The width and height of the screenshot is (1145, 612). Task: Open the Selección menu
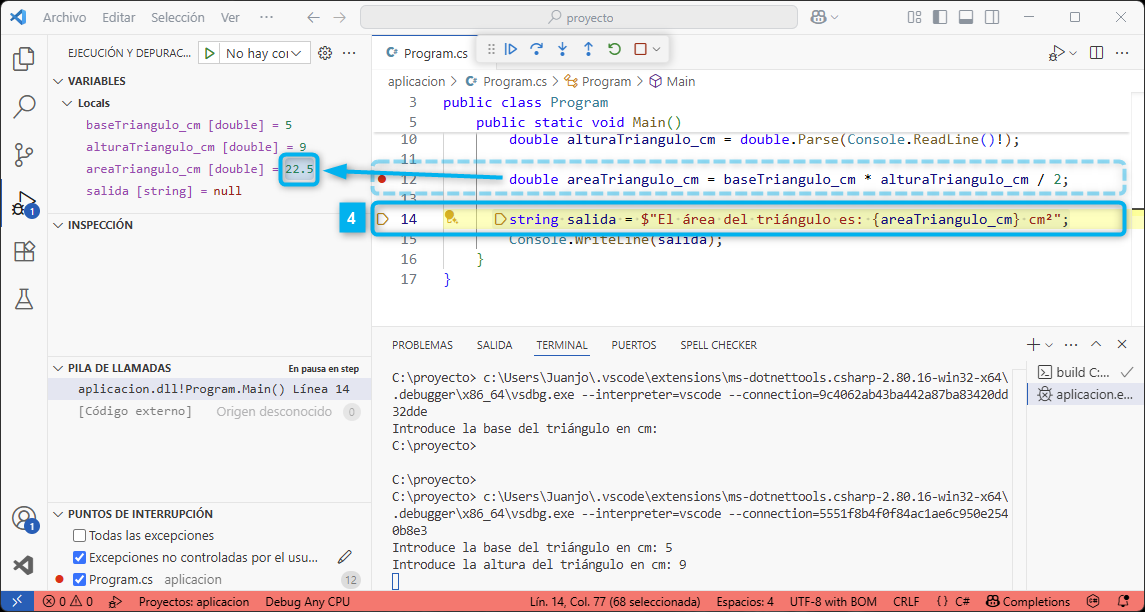click(x=178, y=17)
